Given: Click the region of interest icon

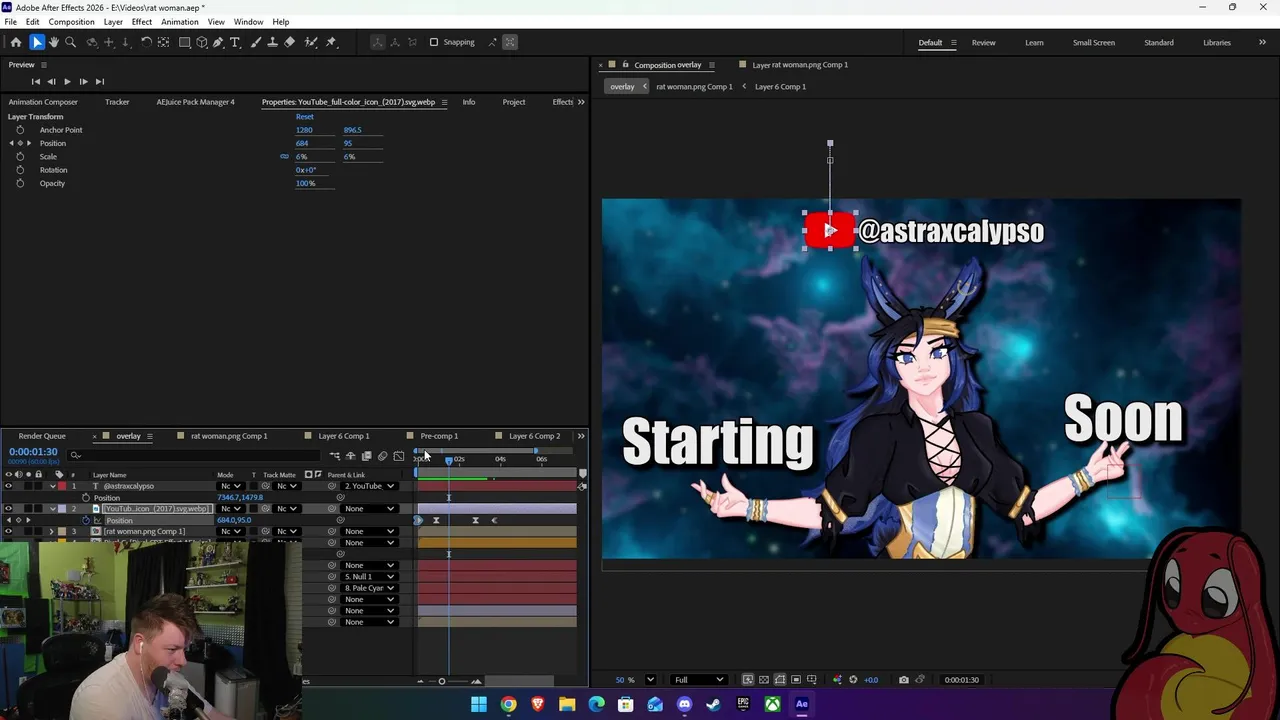Looking at the screenshot, I should point(796,680).
